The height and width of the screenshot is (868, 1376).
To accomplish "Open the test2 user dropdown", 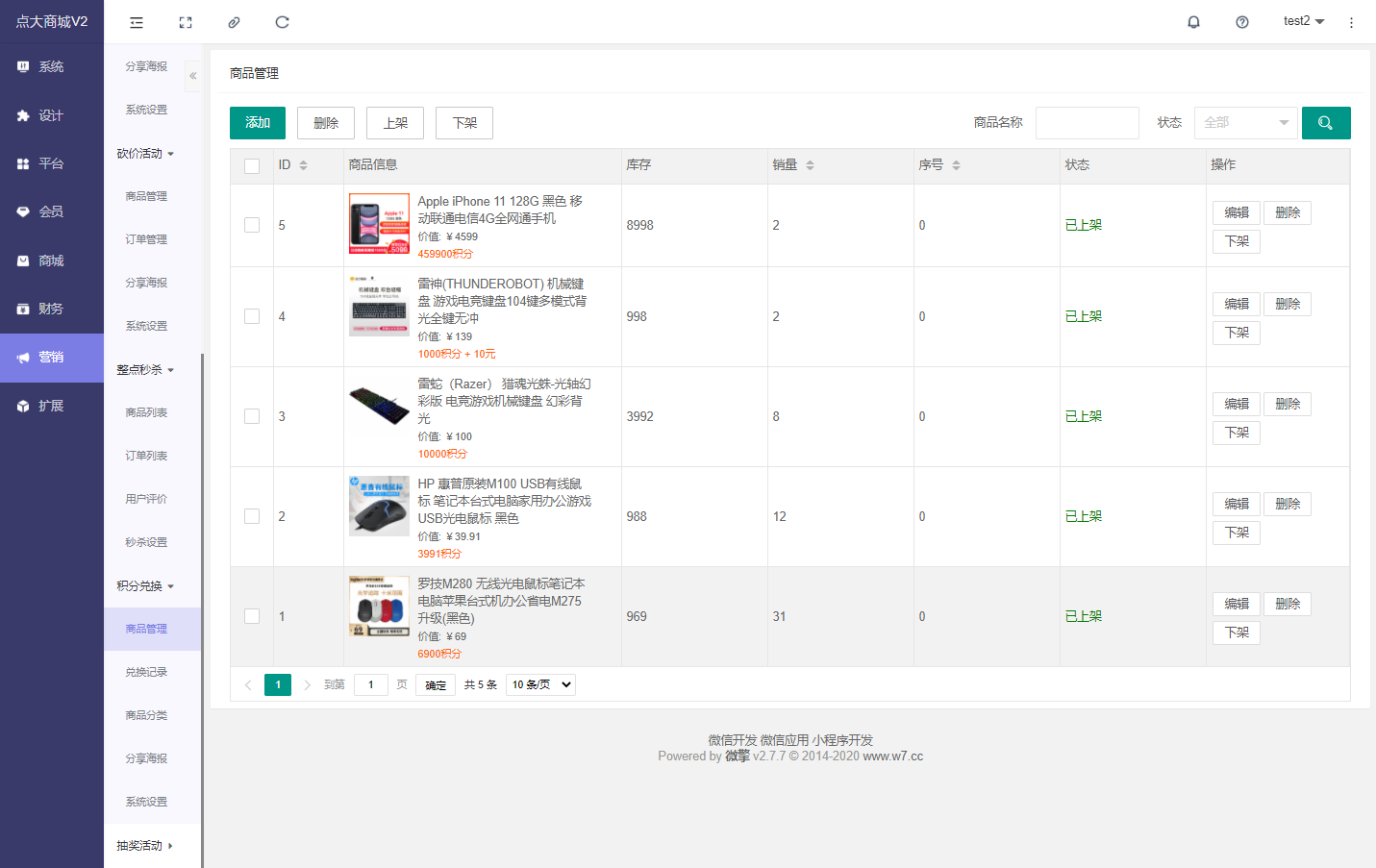I will point(1304,21).
